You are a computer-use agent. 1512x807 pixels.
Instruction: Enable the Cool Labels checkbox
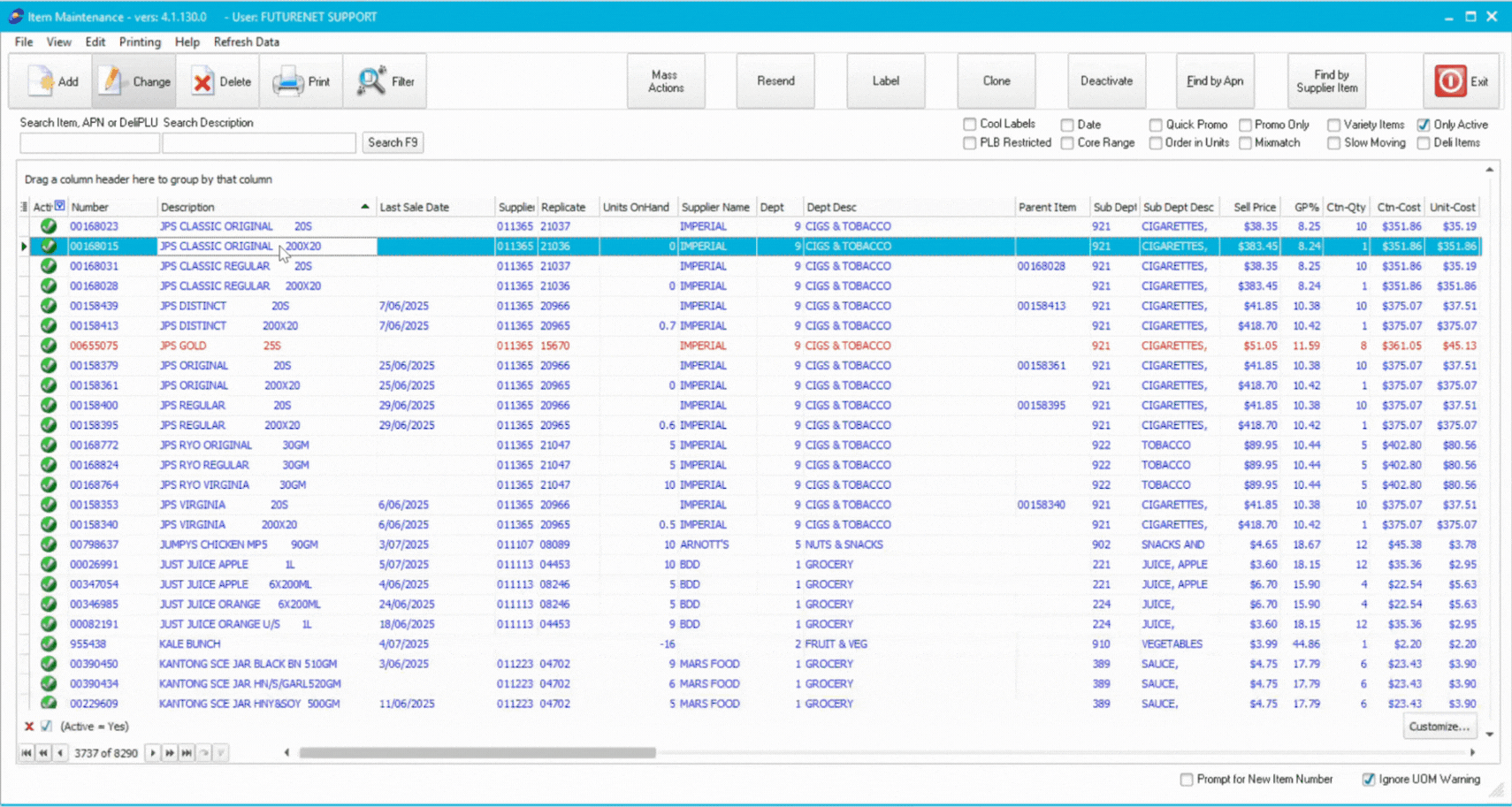click(x=970, y=125)
